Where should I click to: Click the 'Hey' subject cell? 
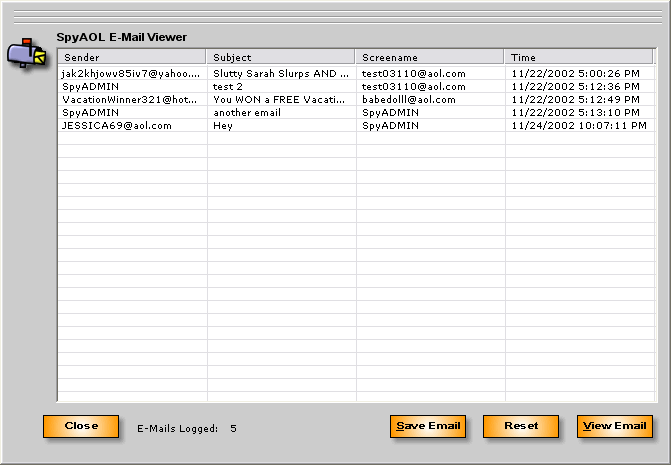[223, 126]
